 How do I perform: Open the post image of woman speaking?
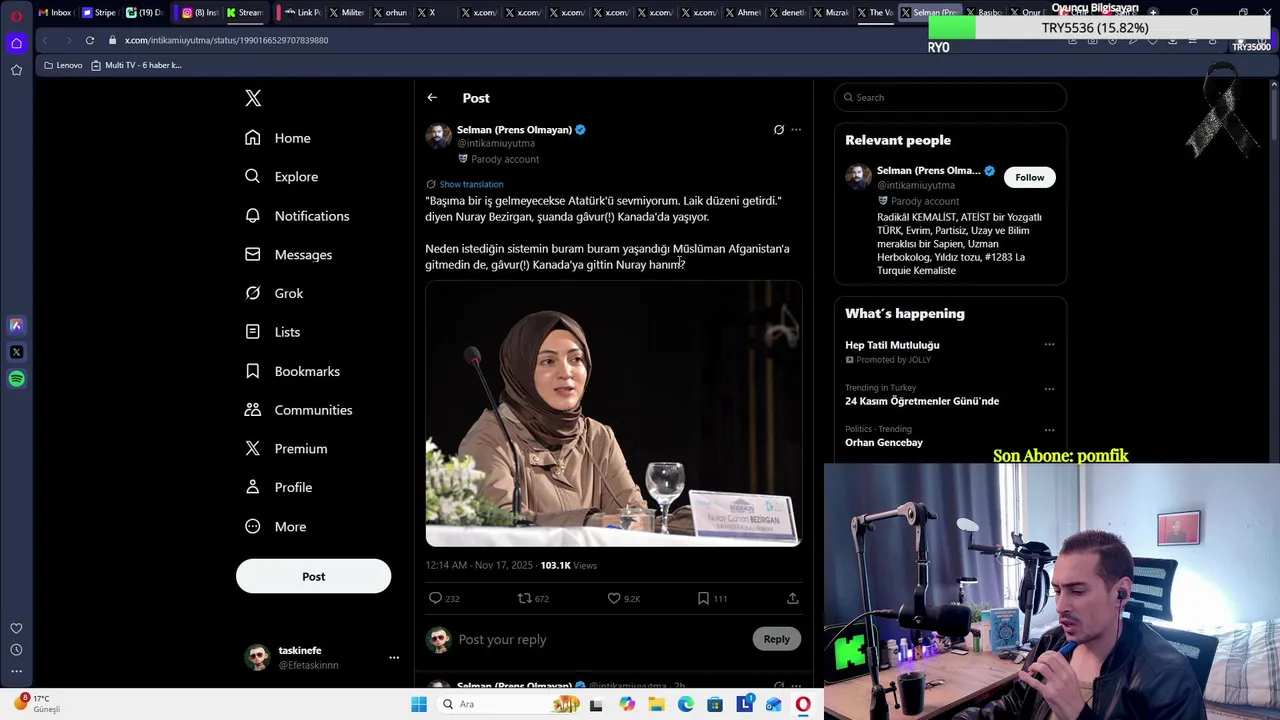pos(613,414)
